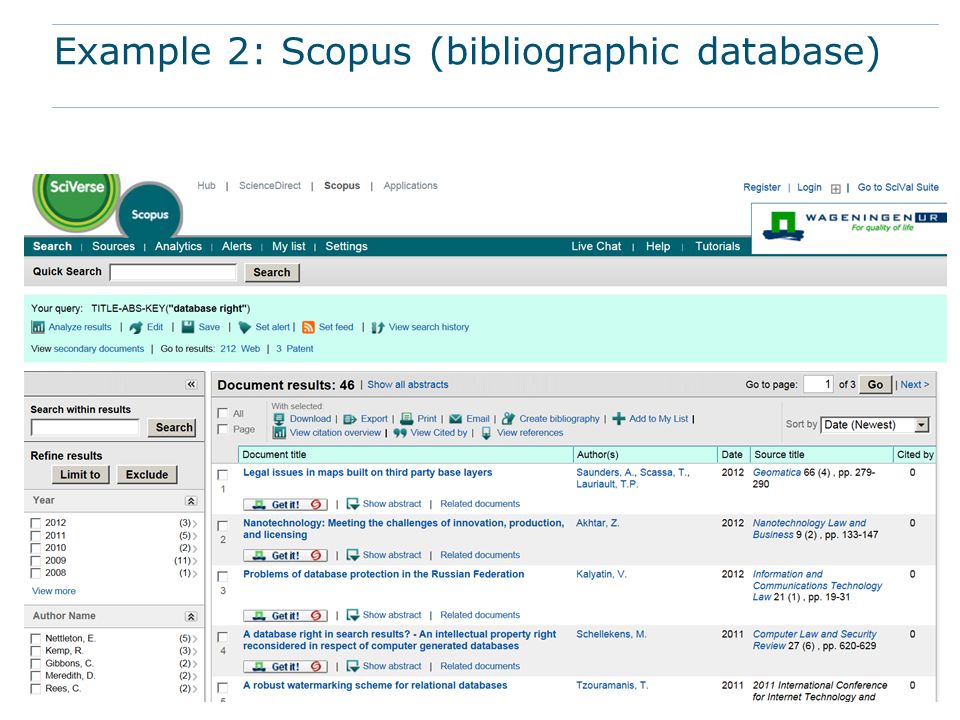Collapse the refine sidebar with double-arrow icon
Viewport: 960px width, 720px height.
pos(192,384)
